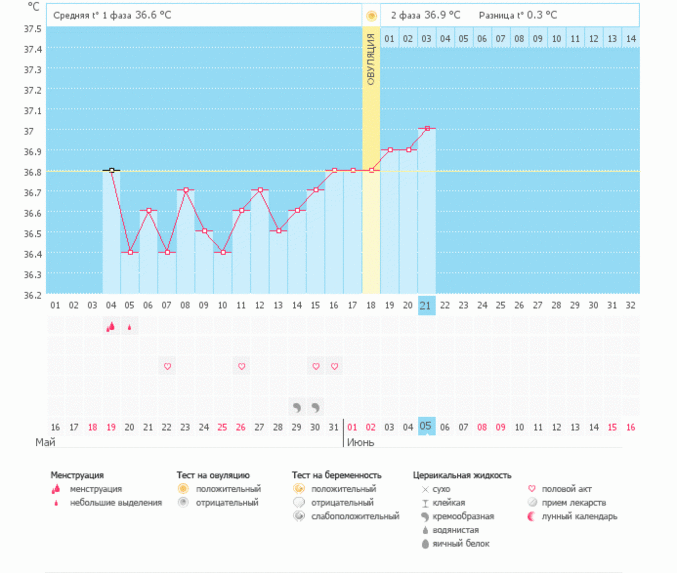677x573 pixels.
Task: Select the red calendar date 19 in Май
Action: [111, 427]
